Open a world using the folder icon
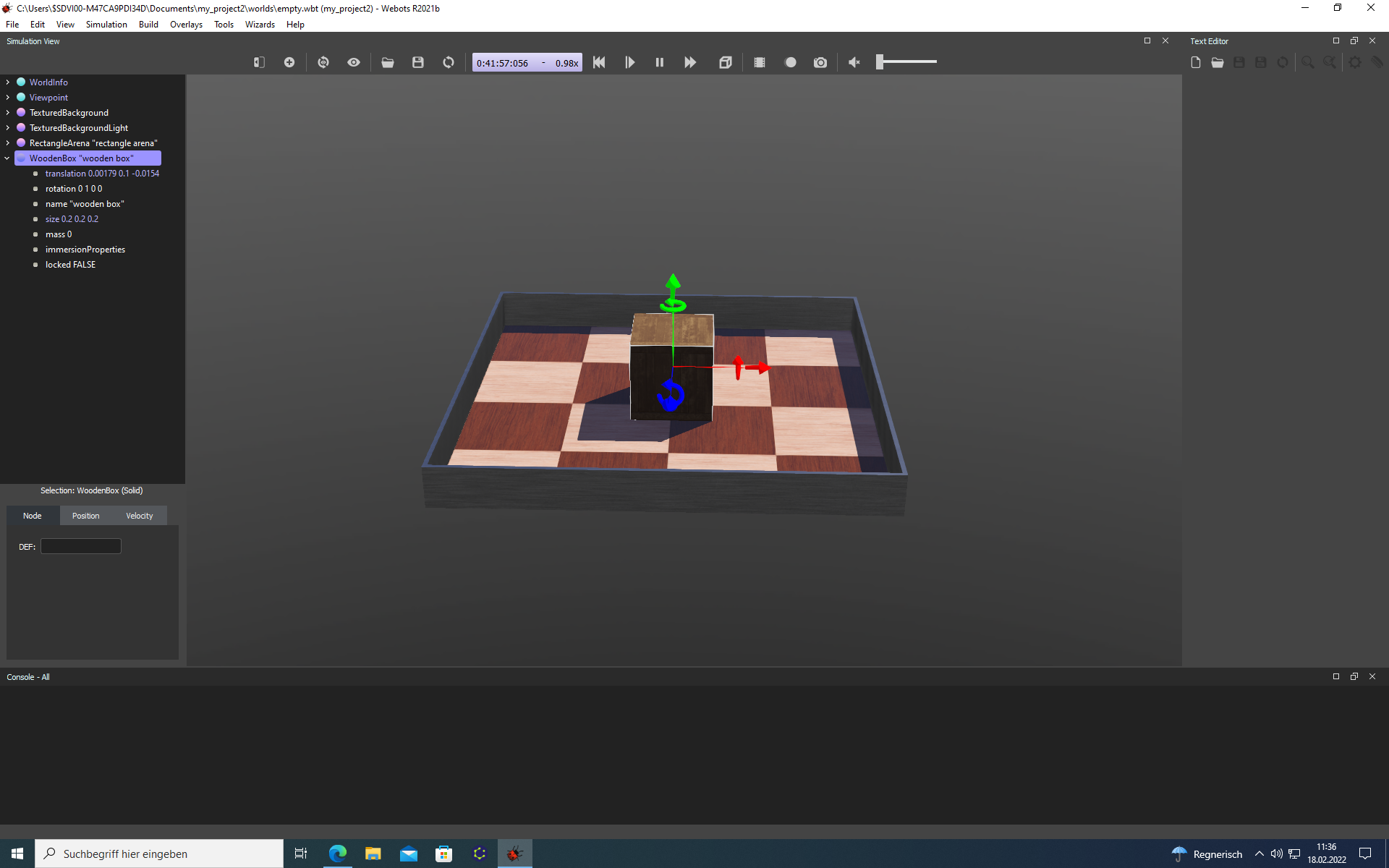 (x=388, y=63)
